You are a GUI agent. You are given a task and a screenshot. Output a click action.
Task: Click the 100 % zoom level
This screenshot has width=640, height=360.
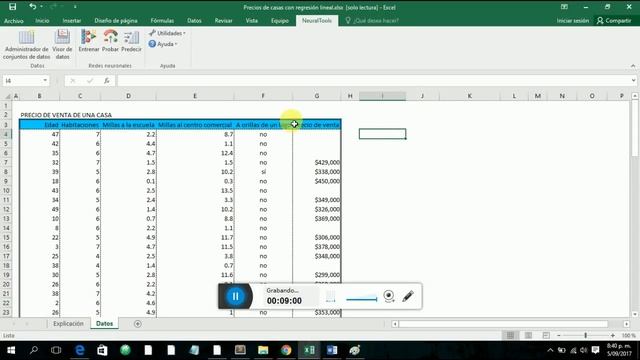pyautogui.click(x=629, y=336)
